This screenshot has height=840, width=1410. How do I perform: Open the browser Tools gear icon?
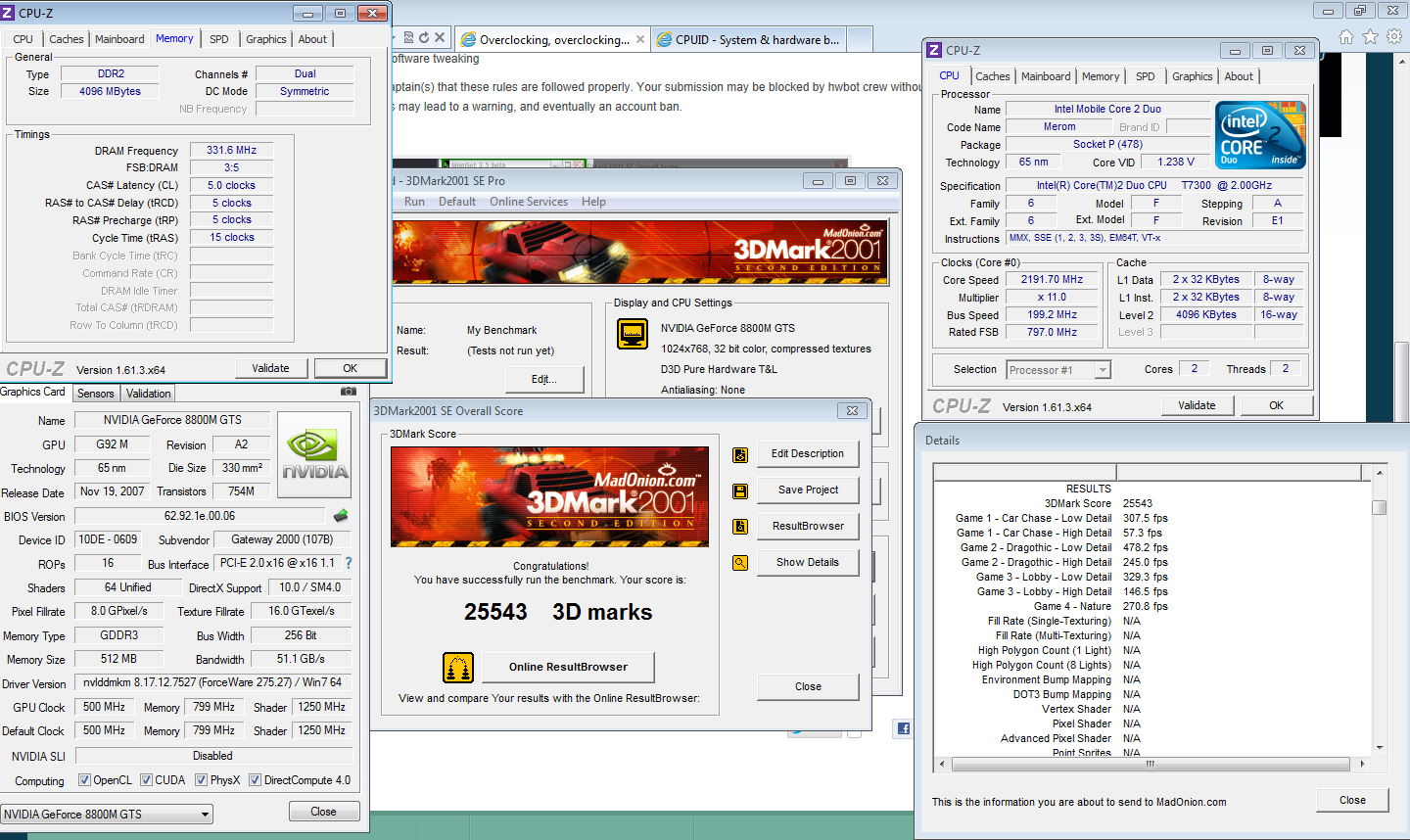coord(1394,36)
